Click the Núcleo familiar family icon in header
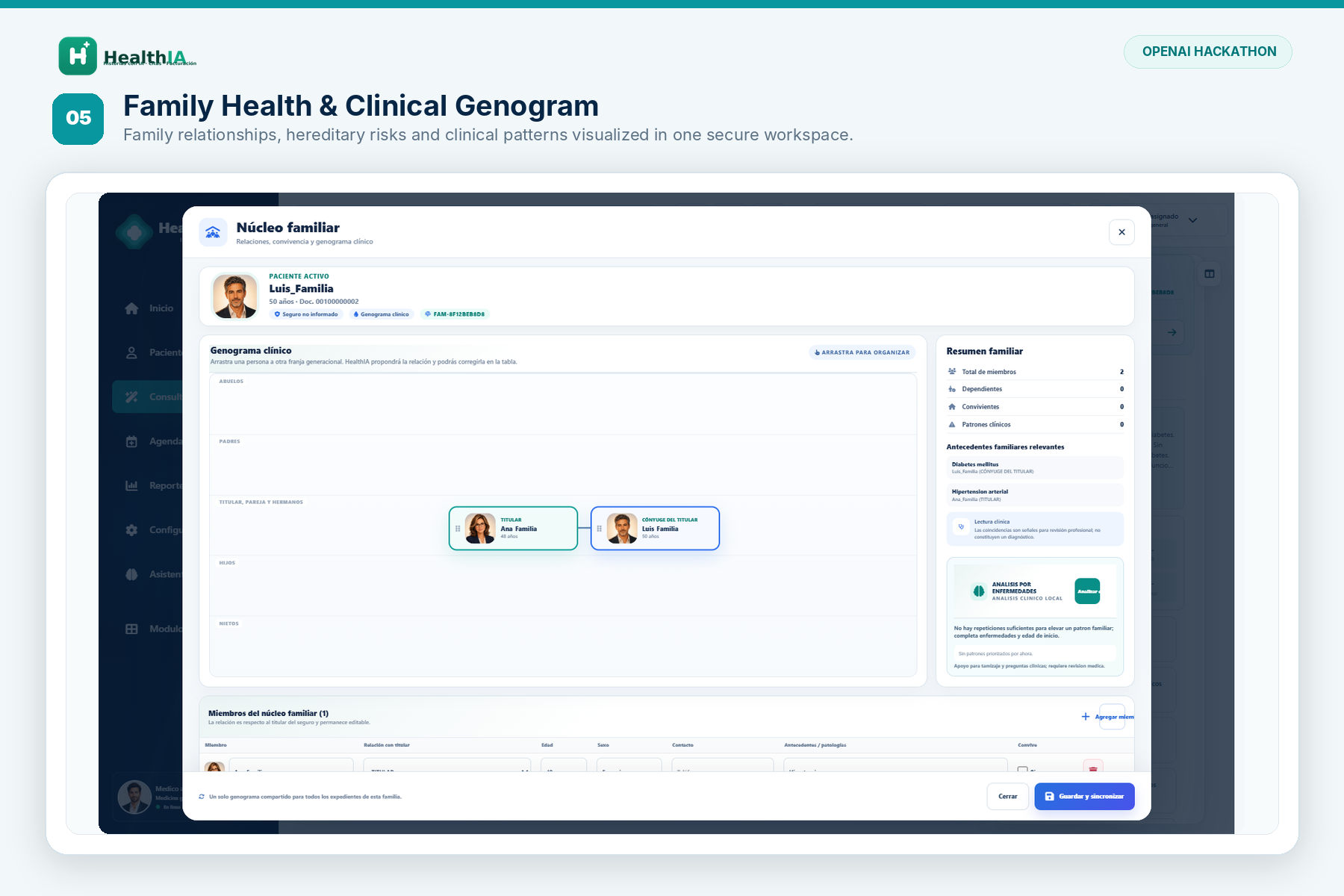The image size is (1344, 896). [213, 232]
